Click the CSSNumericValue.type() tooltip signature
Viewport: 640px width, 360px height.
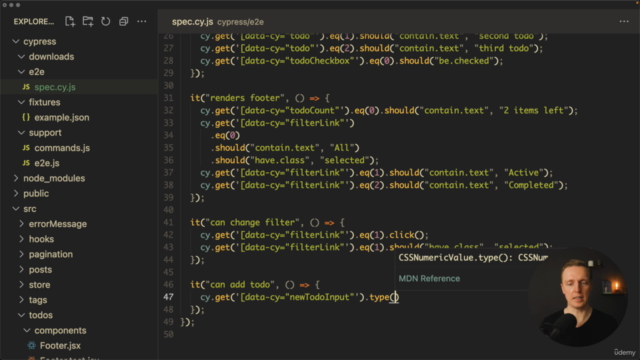pos(473,258)
